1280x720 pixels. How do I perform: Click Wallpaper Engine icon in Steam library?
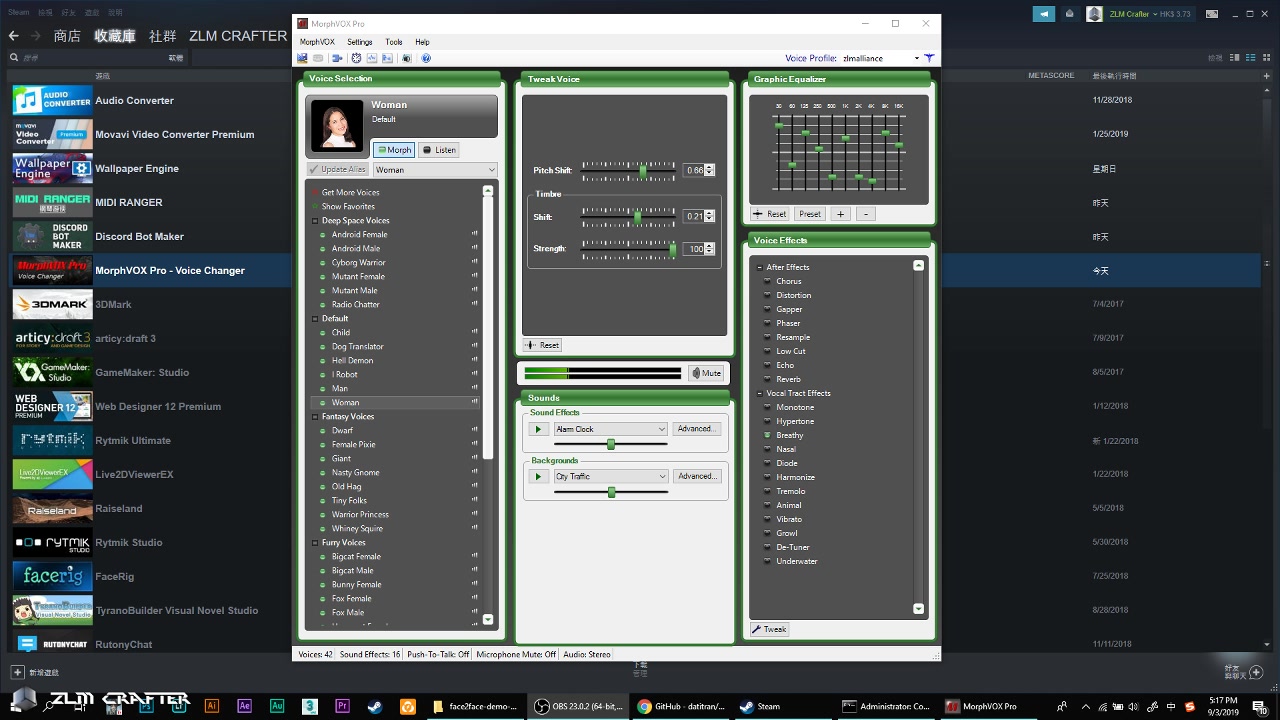(52, 168)
